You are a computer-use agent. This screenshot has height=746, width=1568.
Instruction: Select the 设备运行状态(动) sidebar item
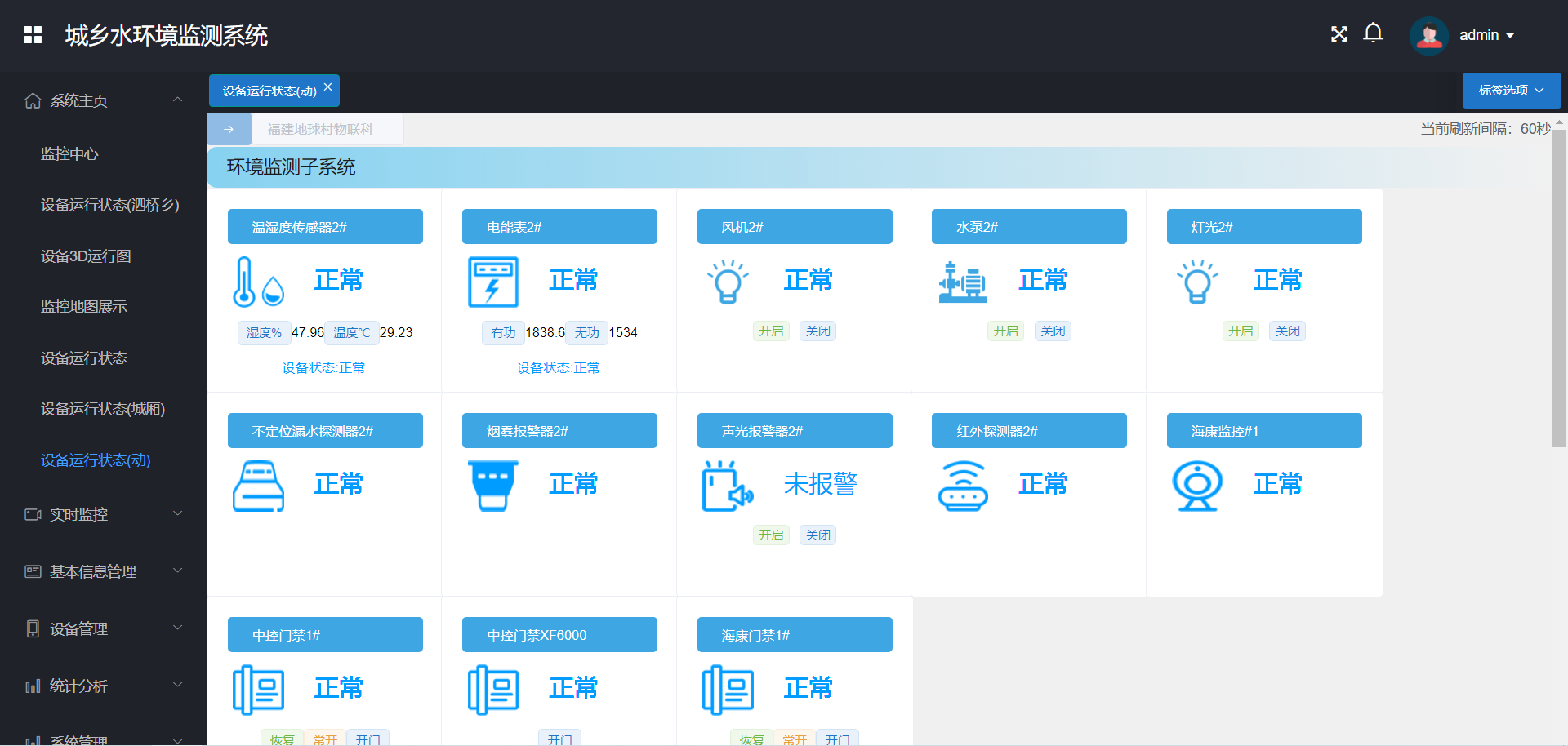(x=96, y=460)
